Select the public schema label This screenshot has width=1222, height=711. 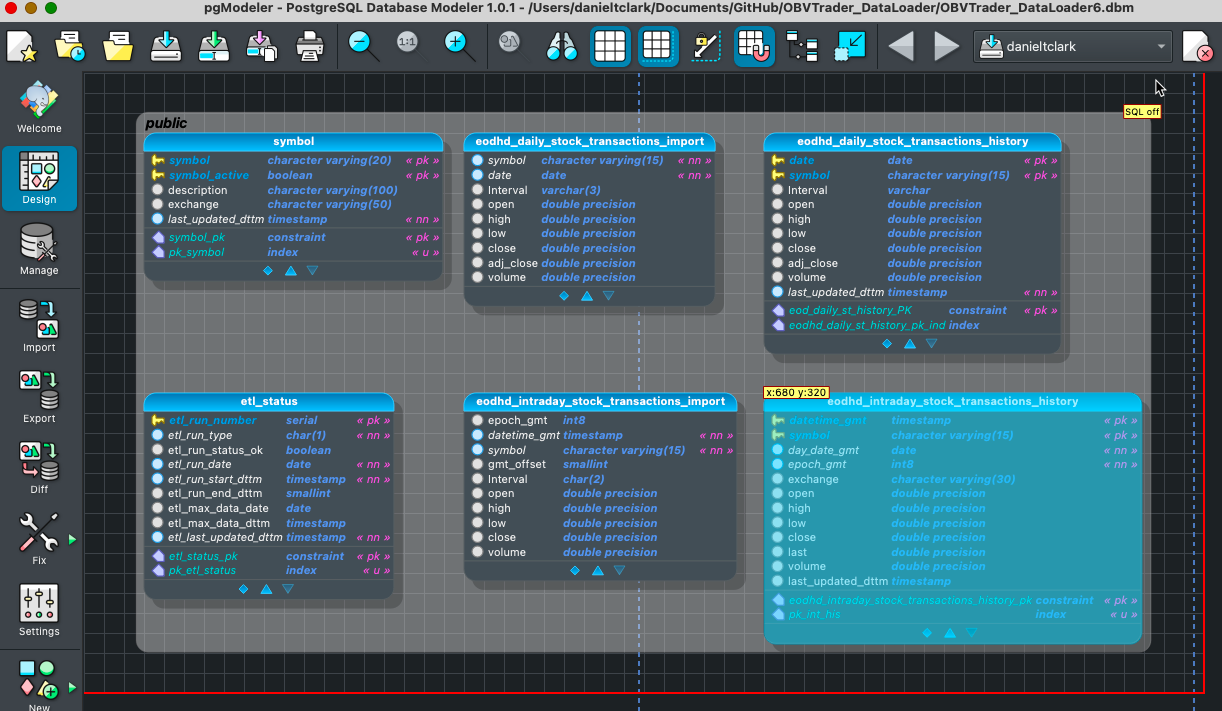(x=166, y=123)
